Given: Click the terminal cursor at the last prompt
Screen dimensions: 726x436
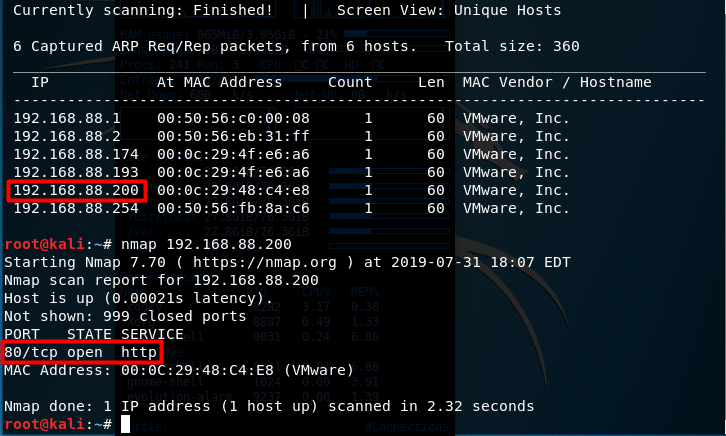Looking at the screenshot, I should 125,424.
